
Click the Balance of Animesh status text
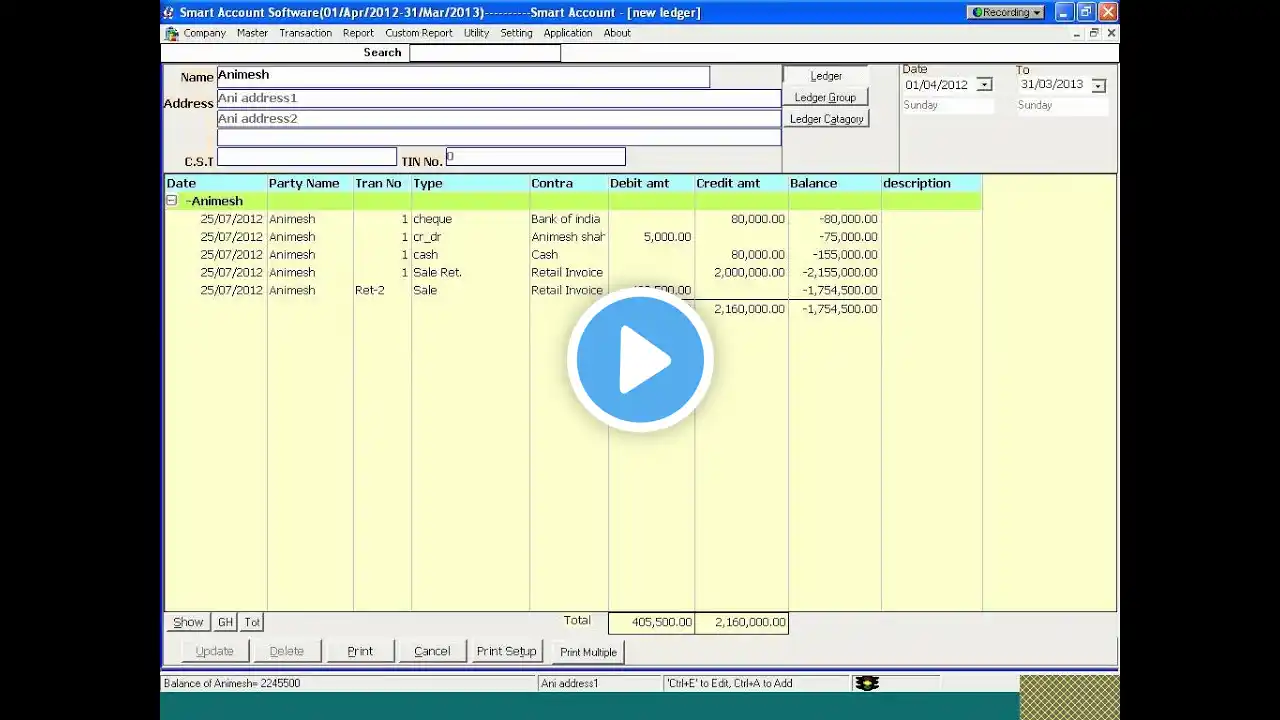[x=232, y=683]
